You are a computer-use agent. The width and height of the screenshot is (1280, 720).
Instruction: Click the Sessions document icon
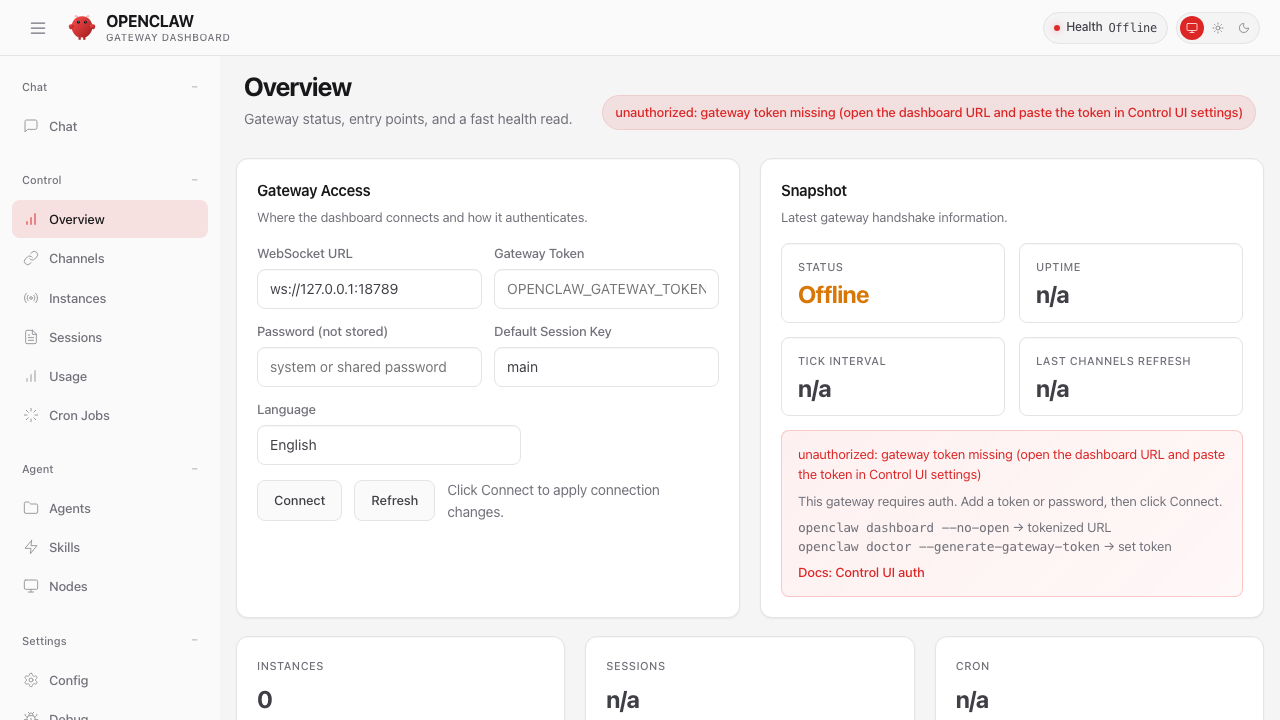31,337
